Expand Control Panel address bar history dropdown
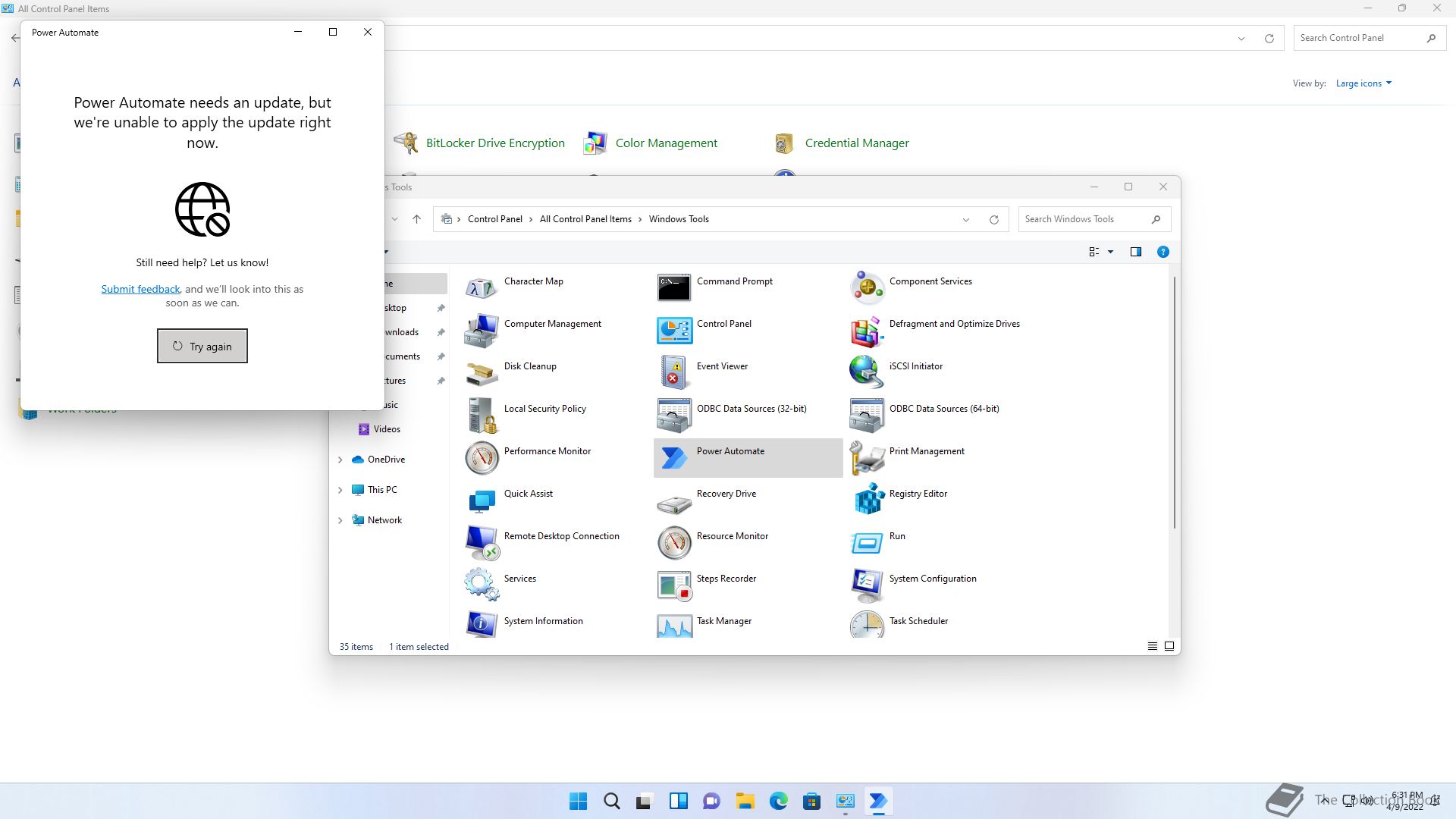The image size is (1456, 819). click(1241, 39)
